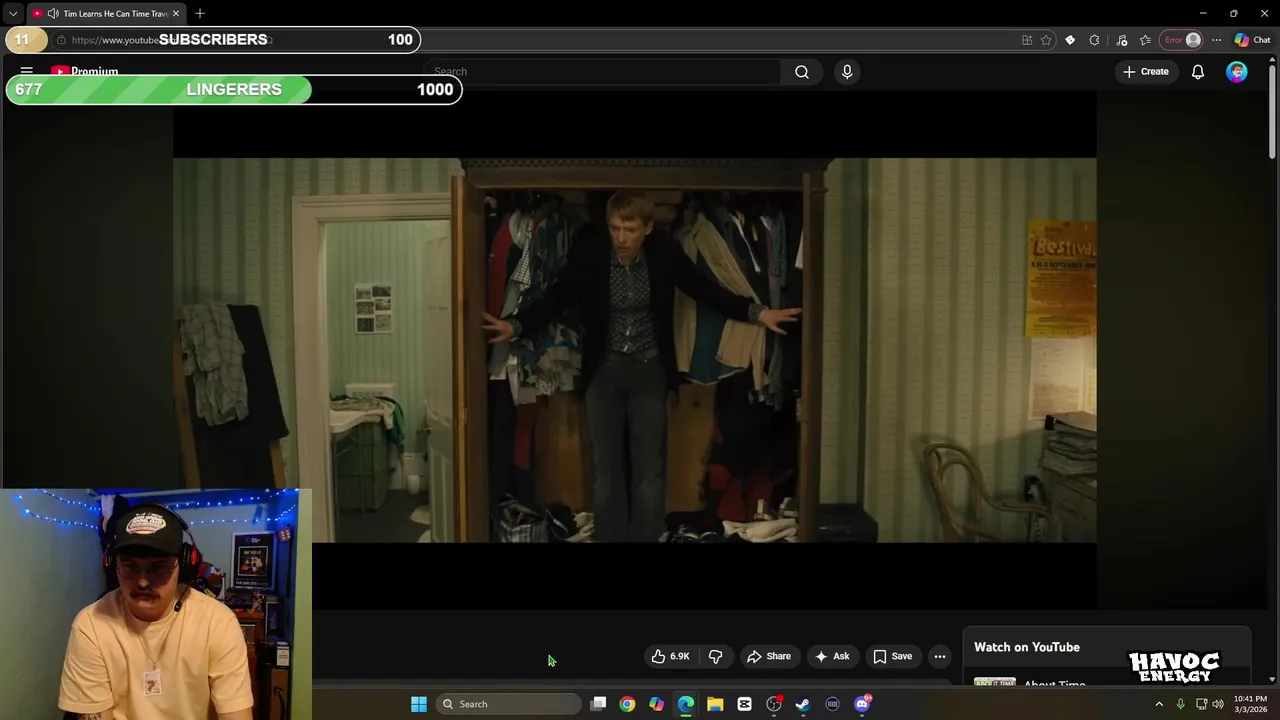Click the Edge profile Error button
1280x720 pixels.
point(1181,40)
